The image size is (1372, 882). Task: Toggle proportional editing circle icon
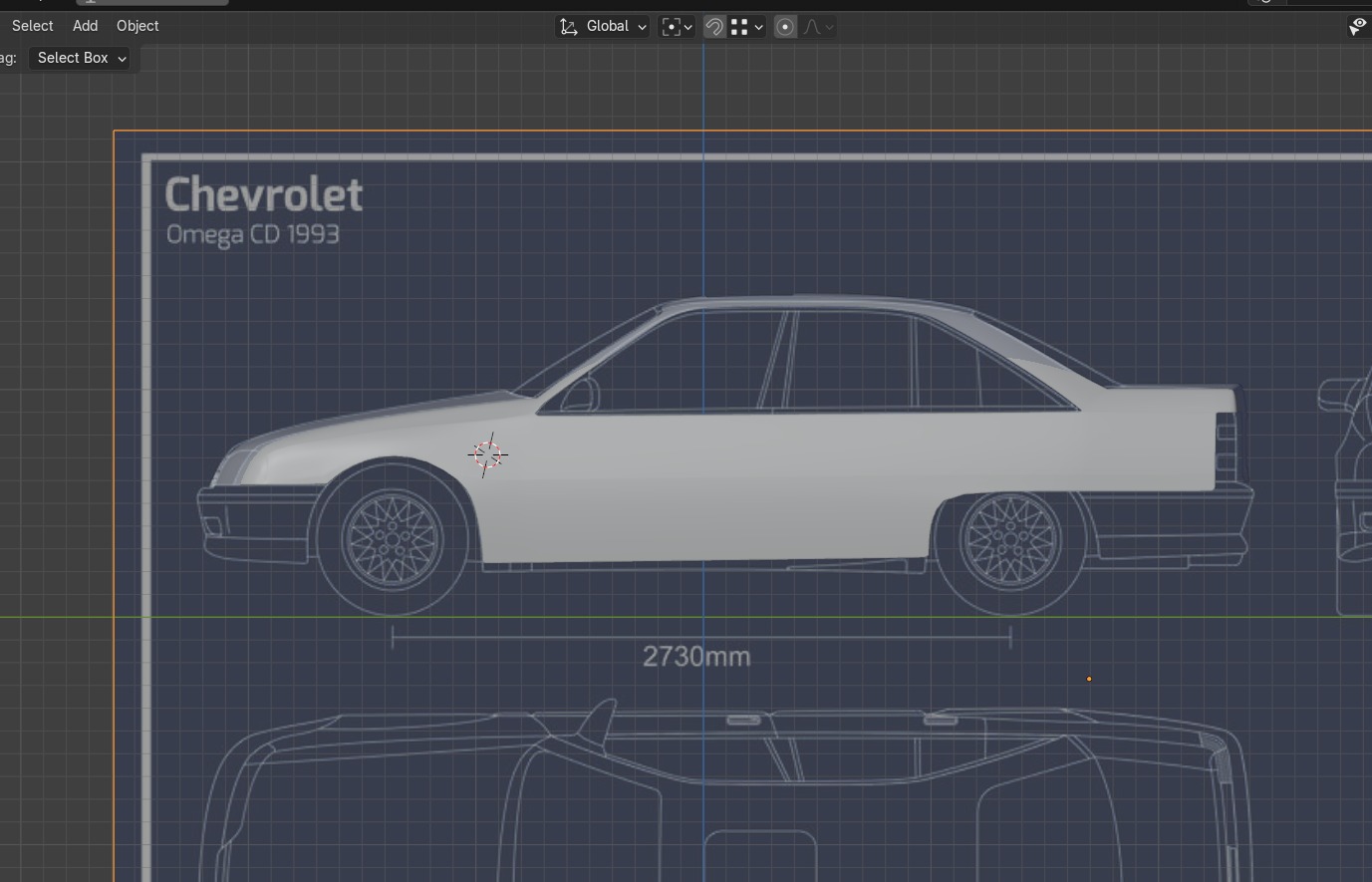(785, 27)
